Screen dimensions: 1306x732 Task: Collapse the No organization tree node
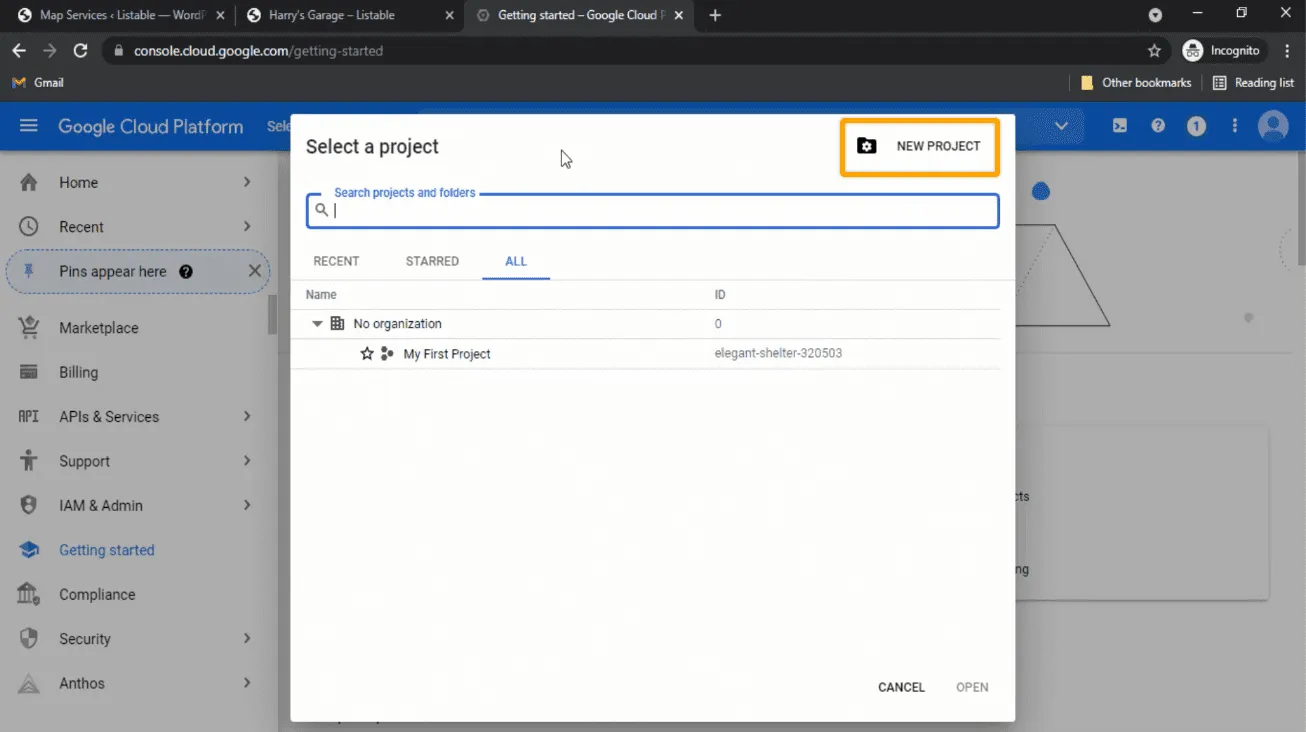point(317,324)
